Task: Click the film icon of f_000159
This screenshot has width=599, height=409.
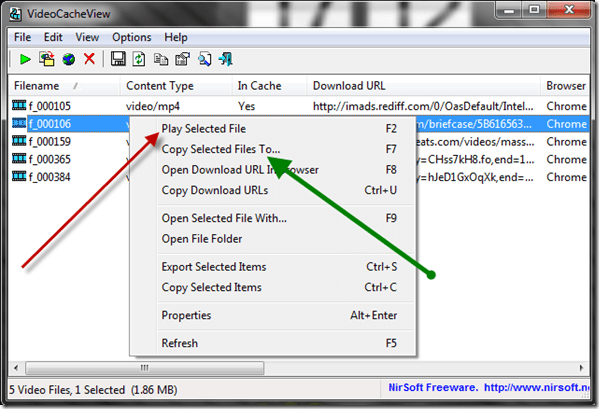Action: tap(19, 141)
